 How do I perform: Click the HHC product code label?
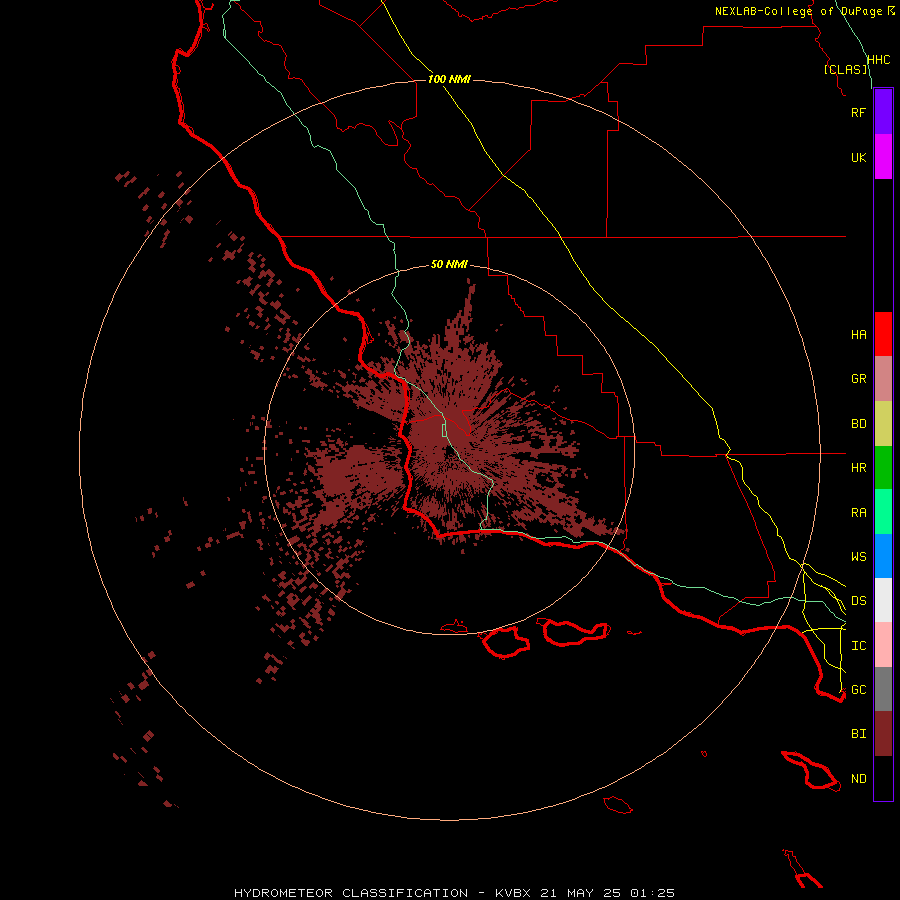point(879,60)
